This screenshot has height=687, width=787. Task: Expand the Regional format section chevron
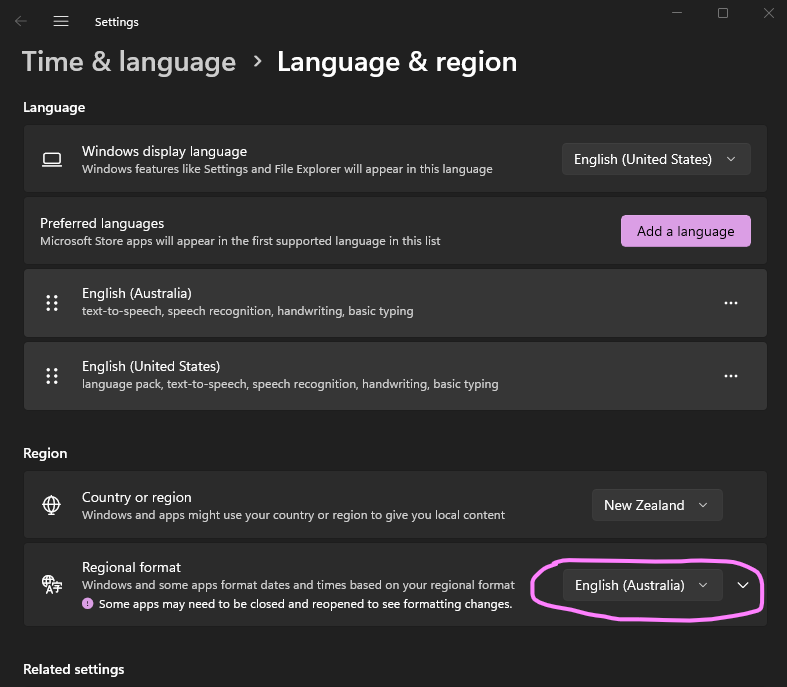point(743,585)
